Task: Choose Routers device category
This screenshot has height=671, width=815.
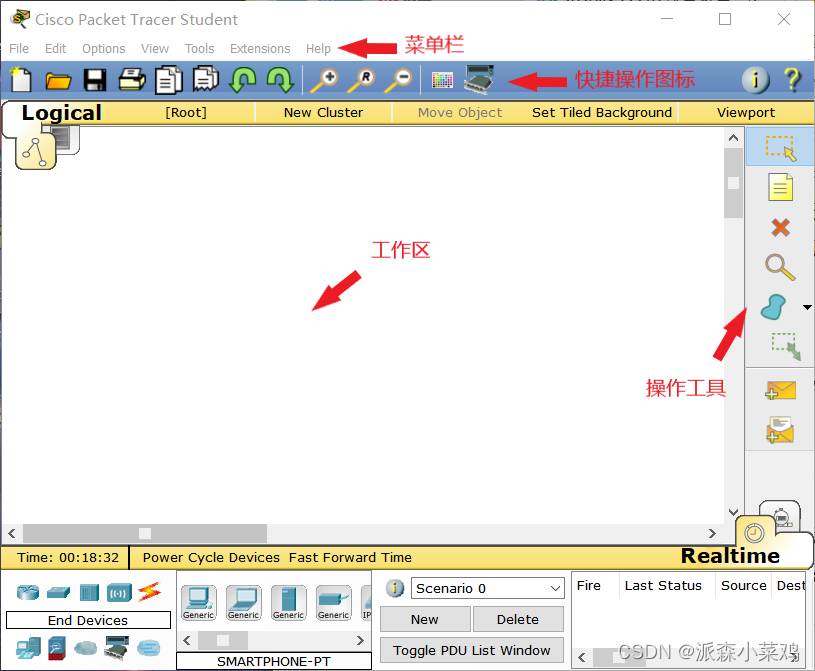Action: [28, 592]
